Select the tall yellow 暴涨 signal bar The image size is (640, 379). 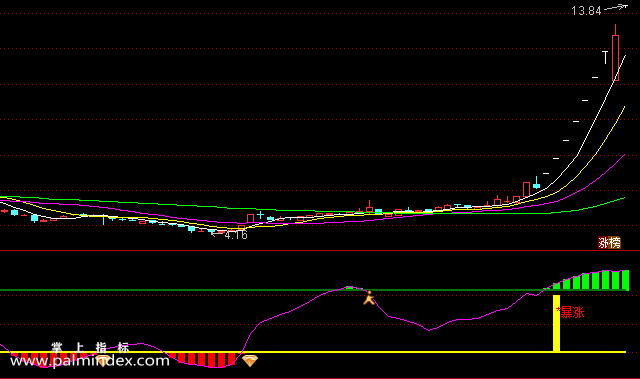[556, 323]
